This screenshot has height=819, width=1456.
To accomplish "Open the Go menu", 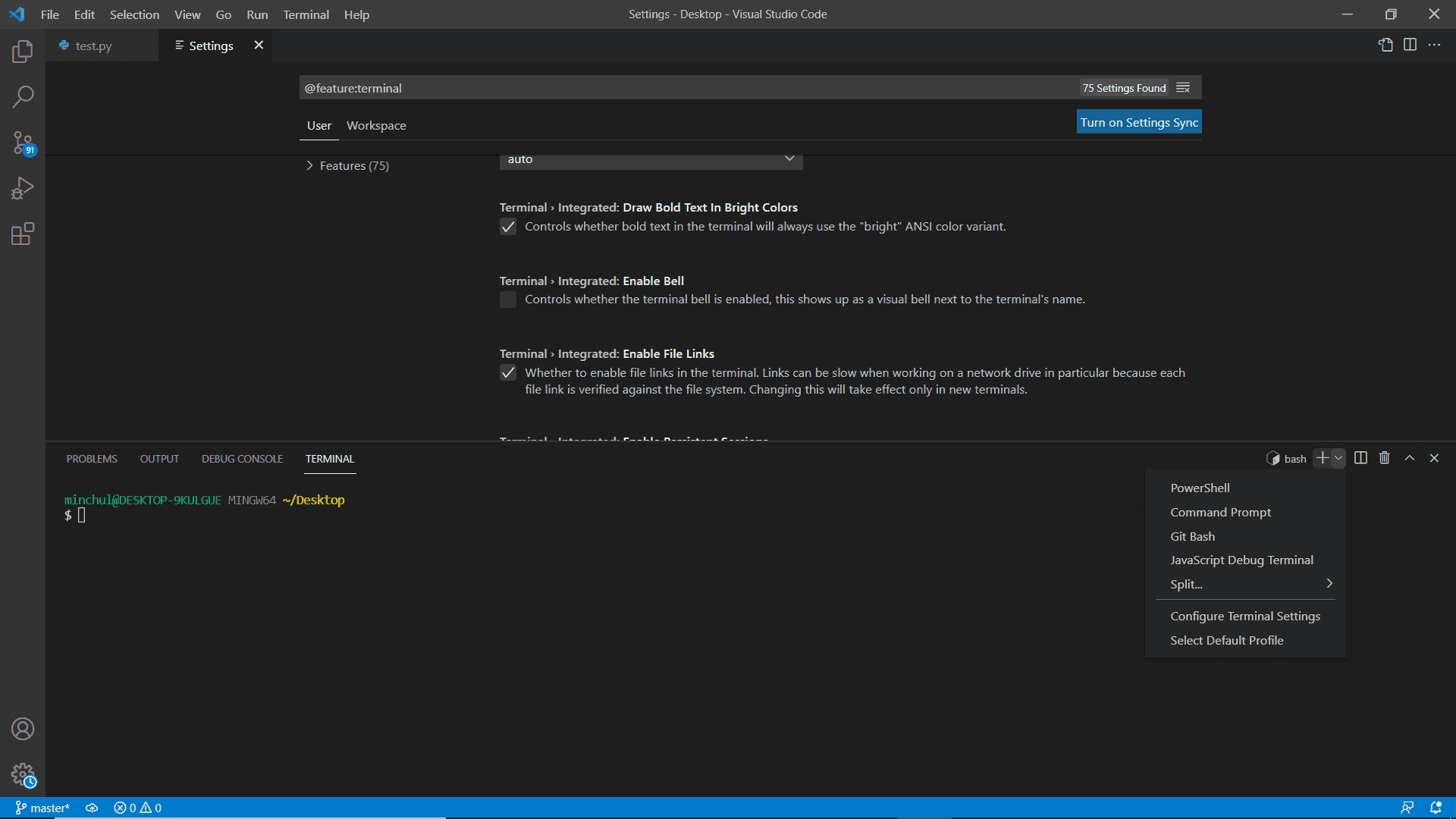I will (223, 14).
